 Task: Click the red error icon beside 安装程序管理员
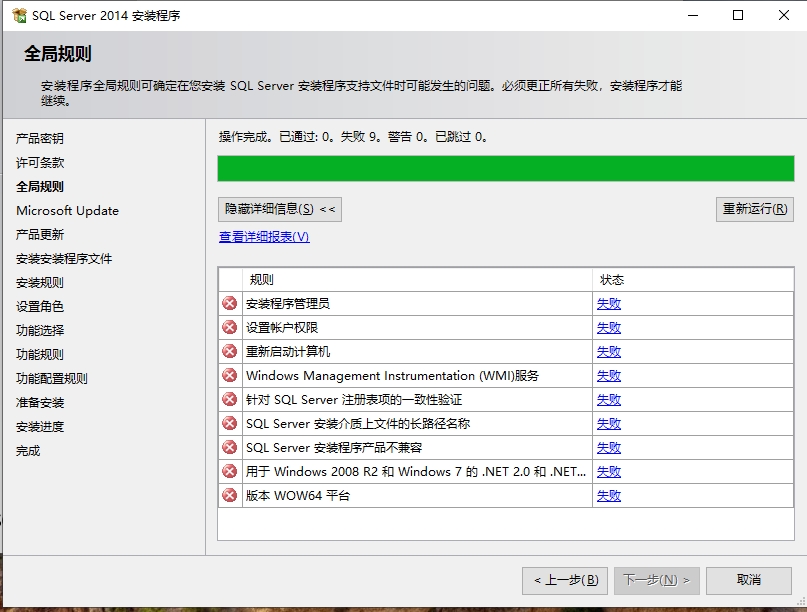click(x=230, y=303)
